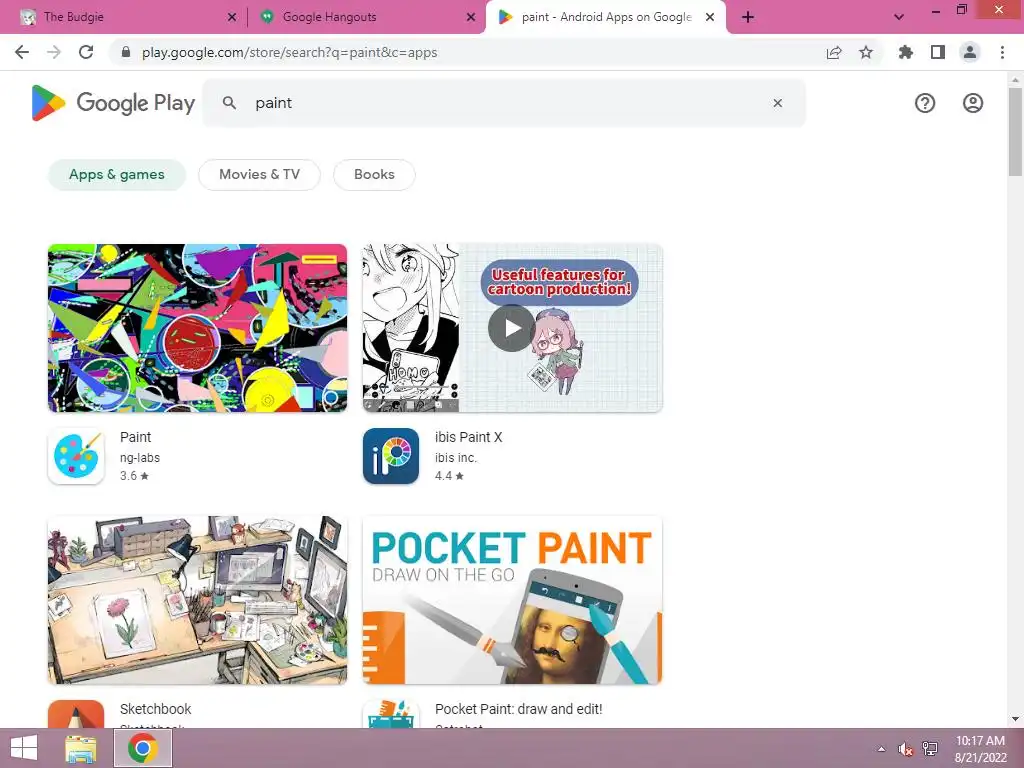
Task: Toggle the Chrome side panel icon
Action: [x=938, y=52]
